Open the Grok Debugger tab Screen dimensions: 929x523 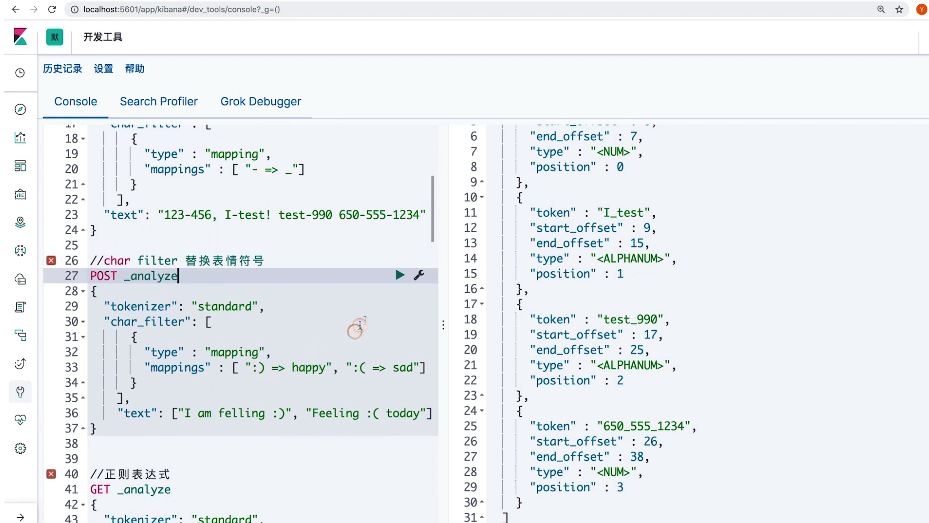pyautogui.click(x=260, y=101)
